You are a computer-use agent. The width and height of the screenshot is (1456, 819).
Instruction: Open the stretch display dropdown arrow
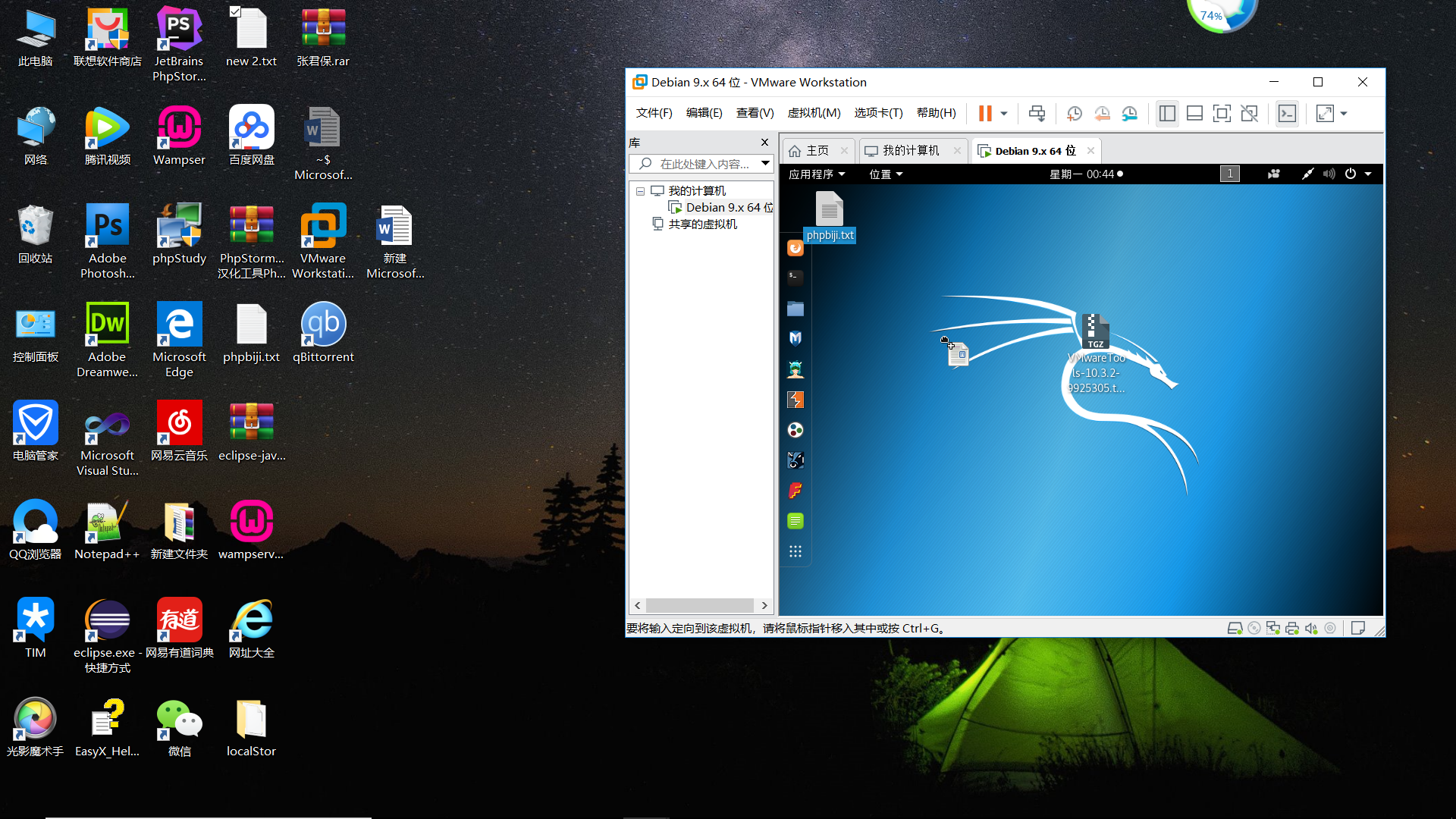tap(1344, 114)
